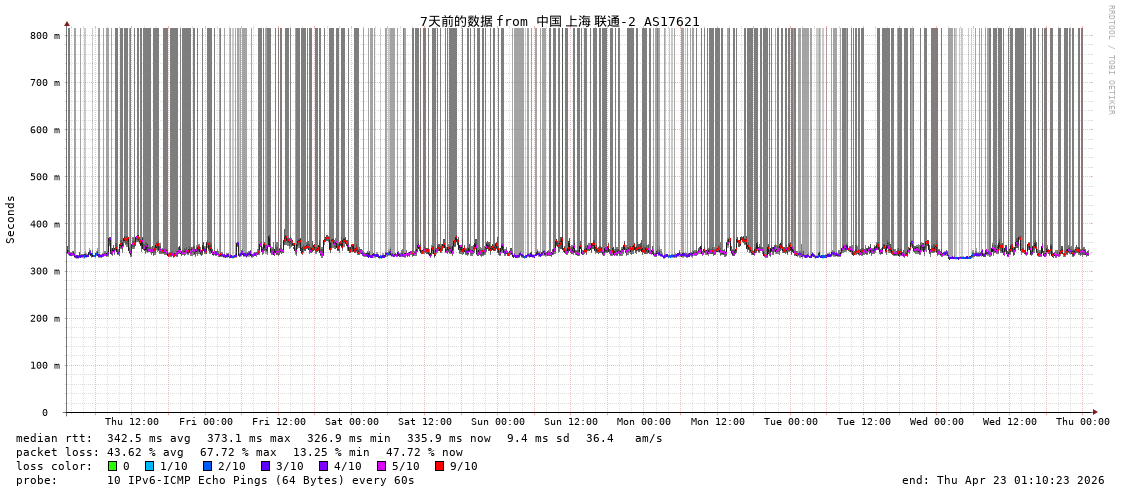Select the Tue 00:00 time axis label
This screenshot has height=494, width=1121.
(791, 422)
